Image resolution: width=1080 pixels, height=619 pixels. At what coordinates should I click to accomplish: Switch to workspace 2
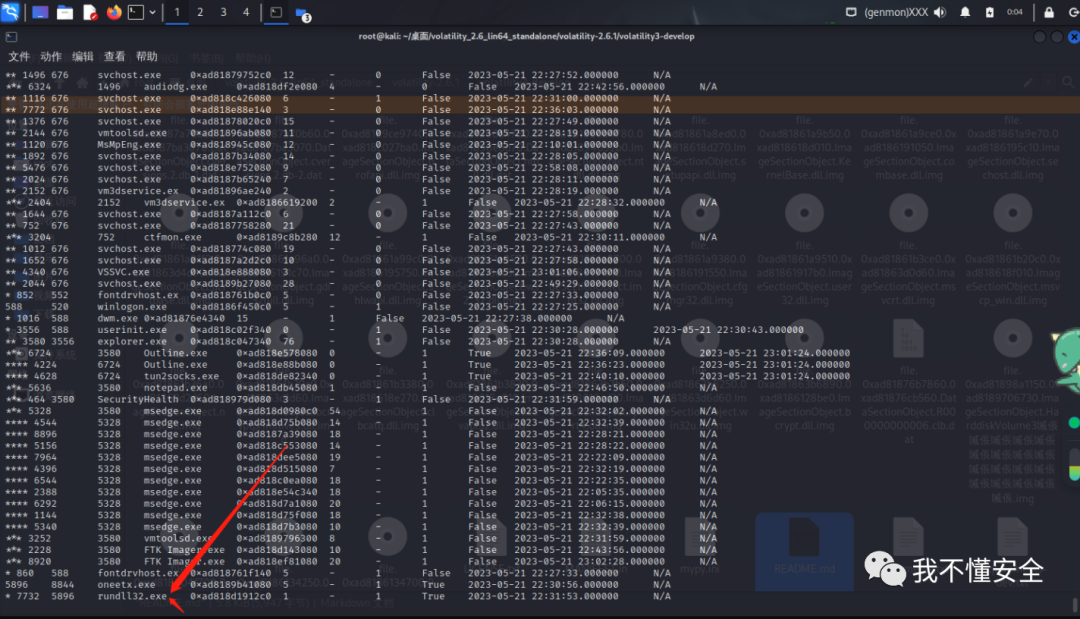(x=200, y=12)
